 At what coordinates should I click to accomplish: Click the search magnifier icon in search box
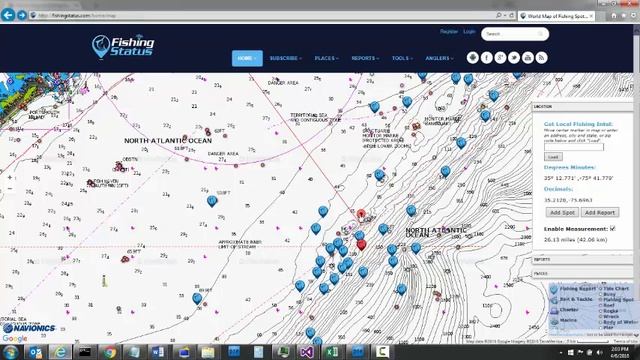[x=540, y=34]
